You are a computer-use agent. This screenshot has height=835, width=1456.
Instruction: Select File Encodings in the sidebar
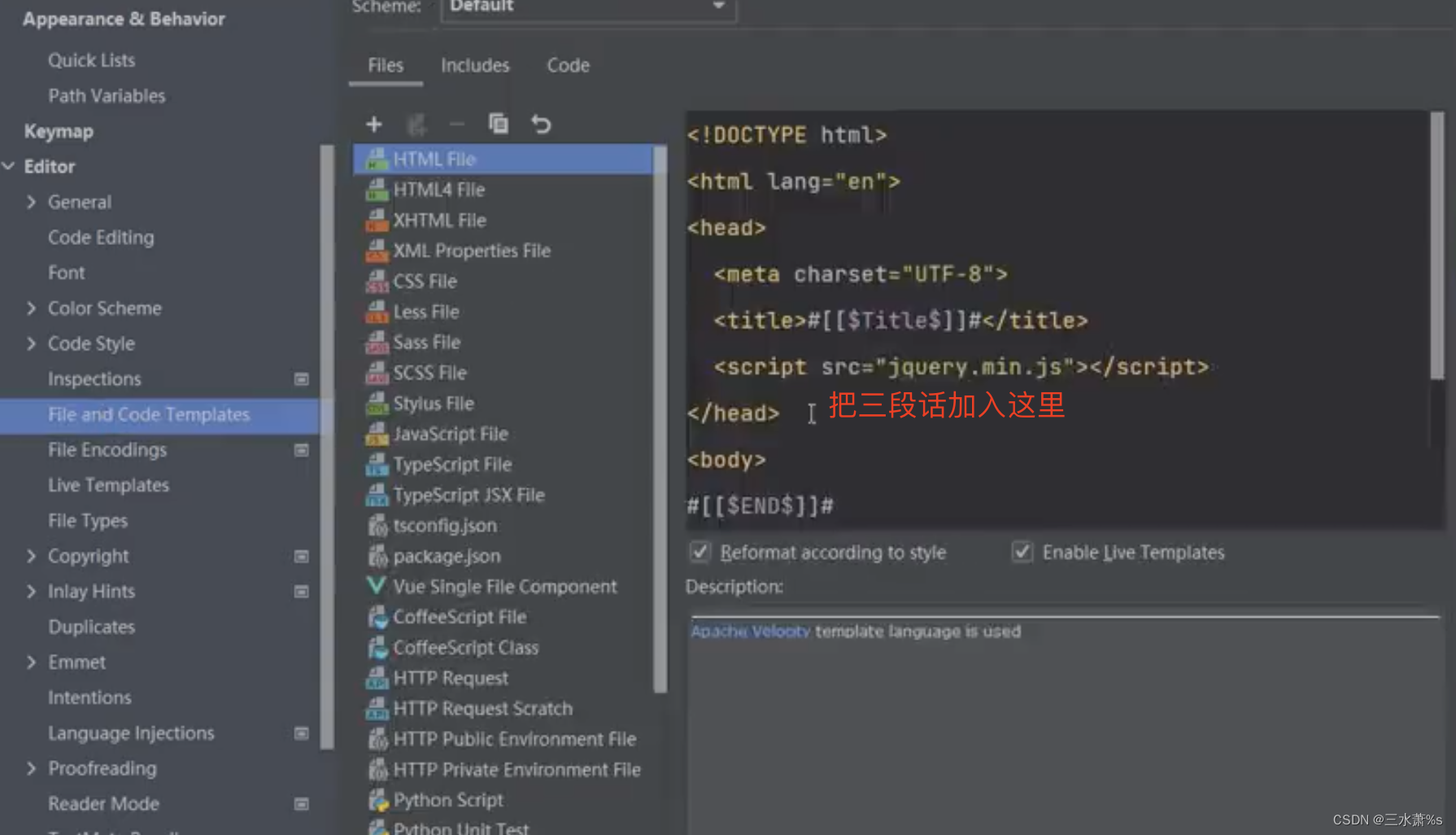tap(107, 449)
